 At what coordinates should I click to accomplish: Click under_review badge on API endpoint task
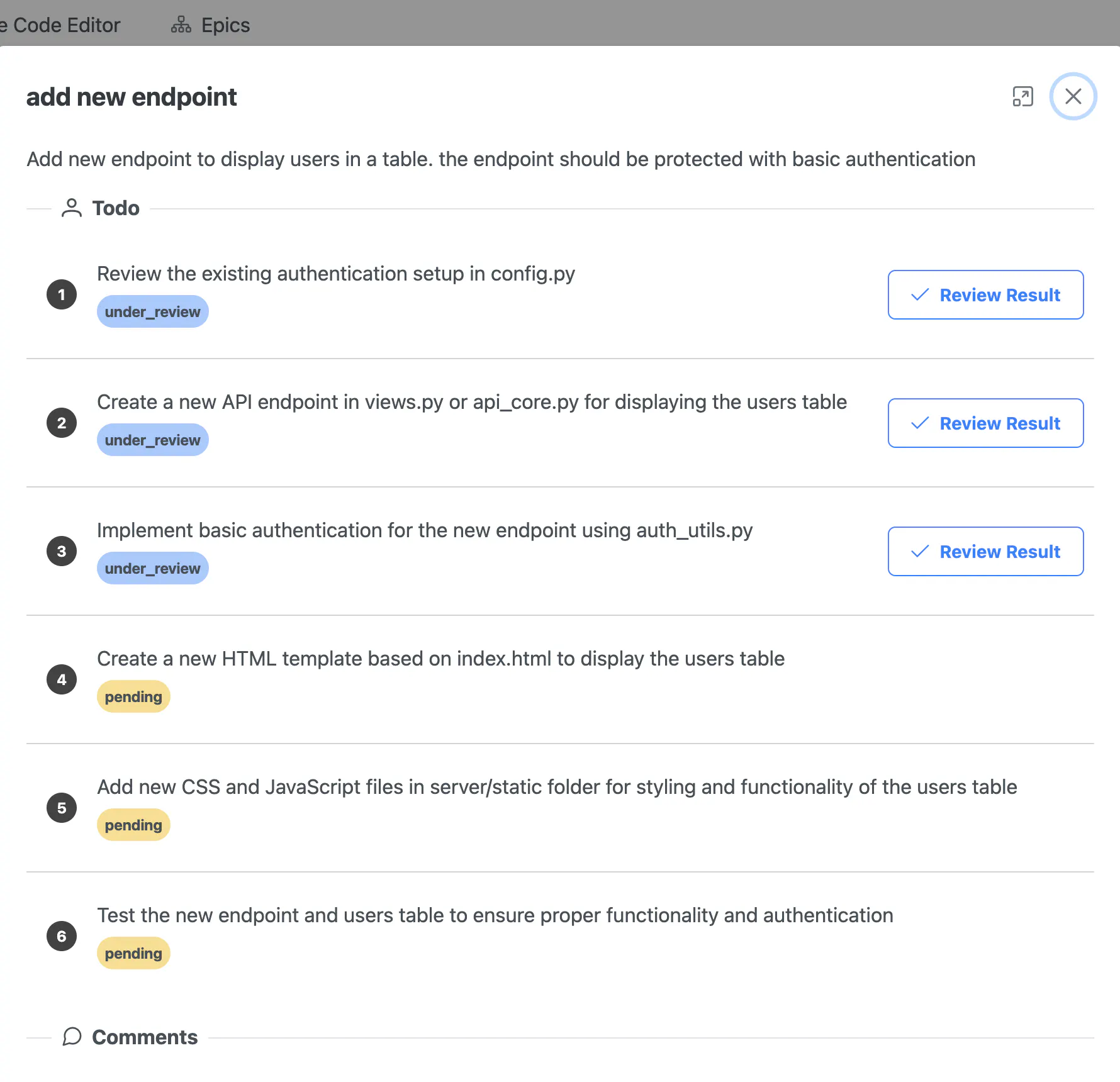[x=152, y=440]
